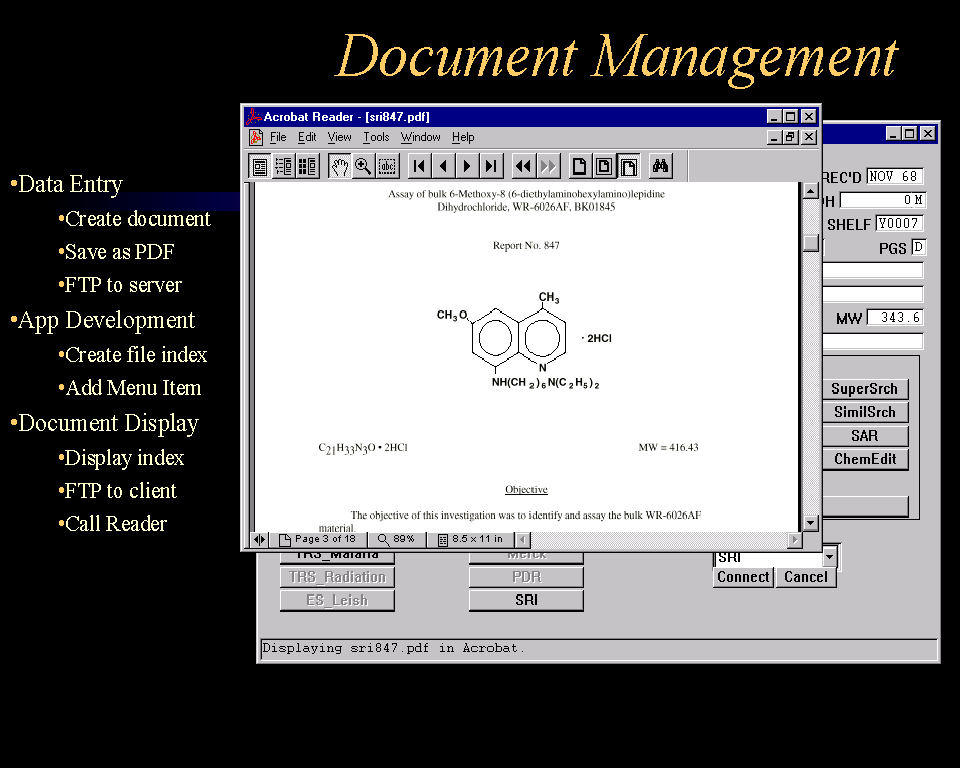
Task: Expand the SRI combo box dropdown
Action: [x=829, y=558]
